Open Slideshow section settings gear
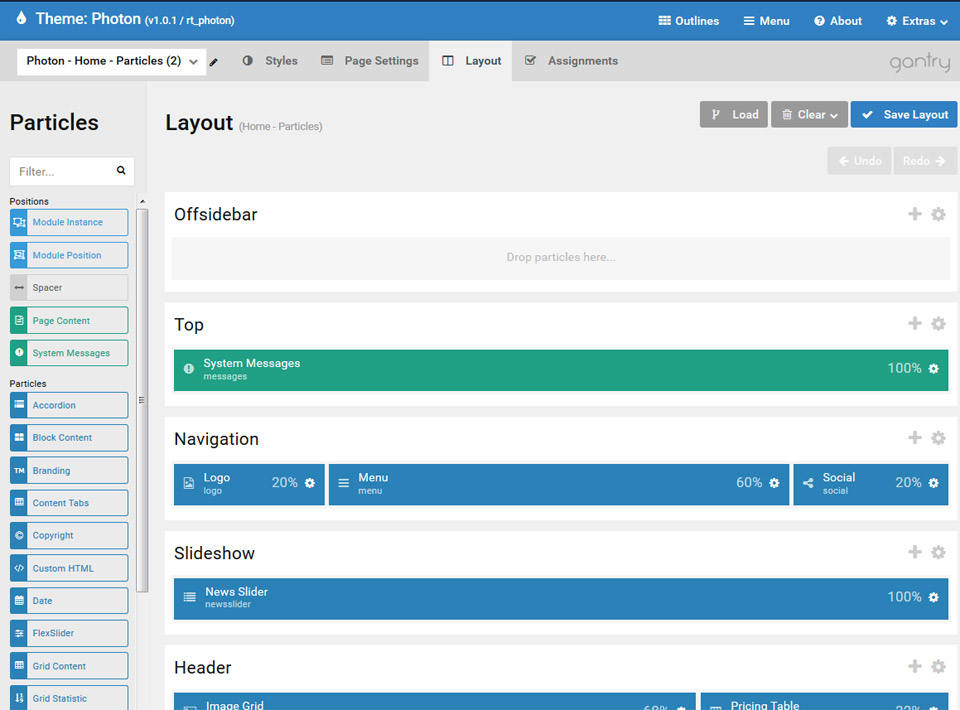The width and height of the screenshot is (960, 710). [938, 552]
